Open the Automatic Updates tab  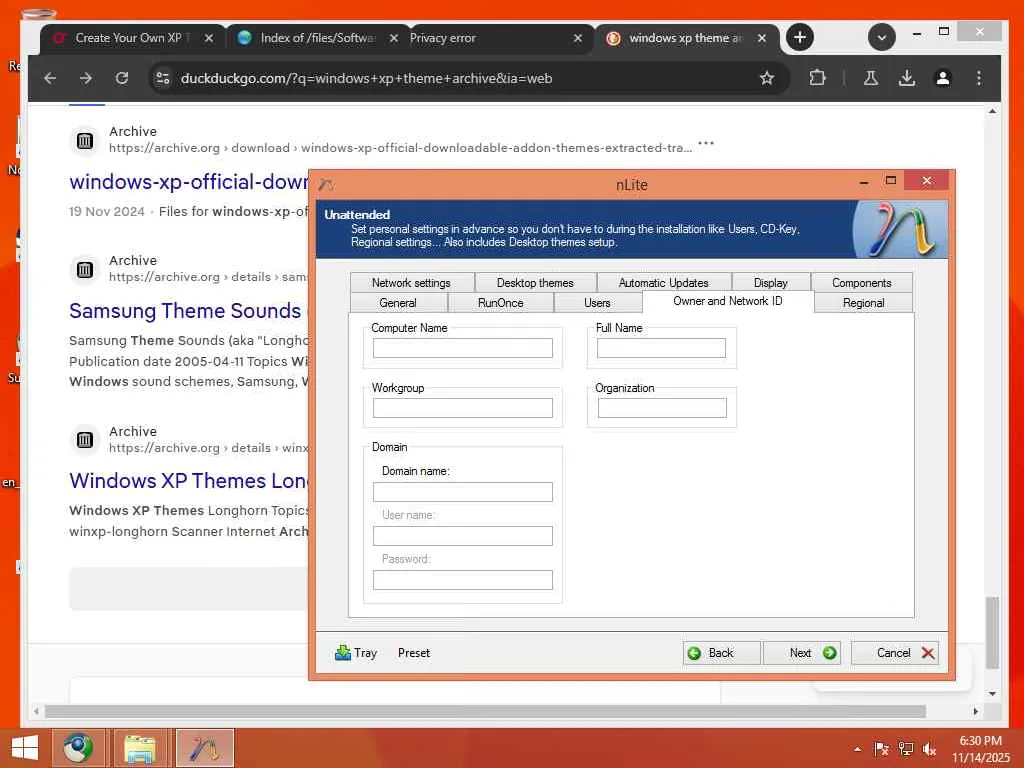(664, 282)
